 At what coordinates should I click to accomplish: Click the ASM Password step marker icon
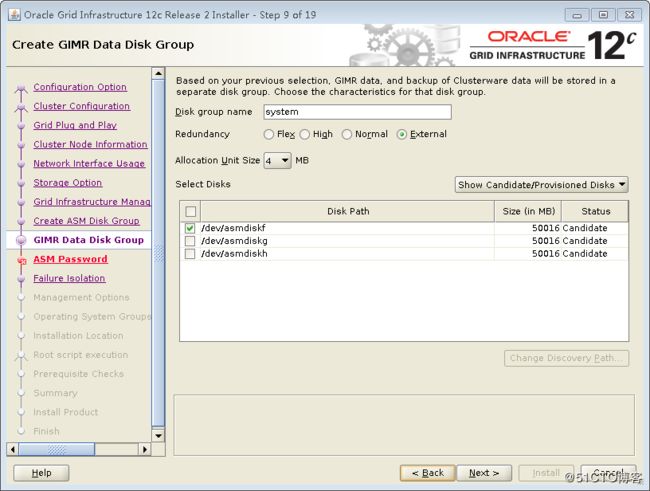click(22, 260)
